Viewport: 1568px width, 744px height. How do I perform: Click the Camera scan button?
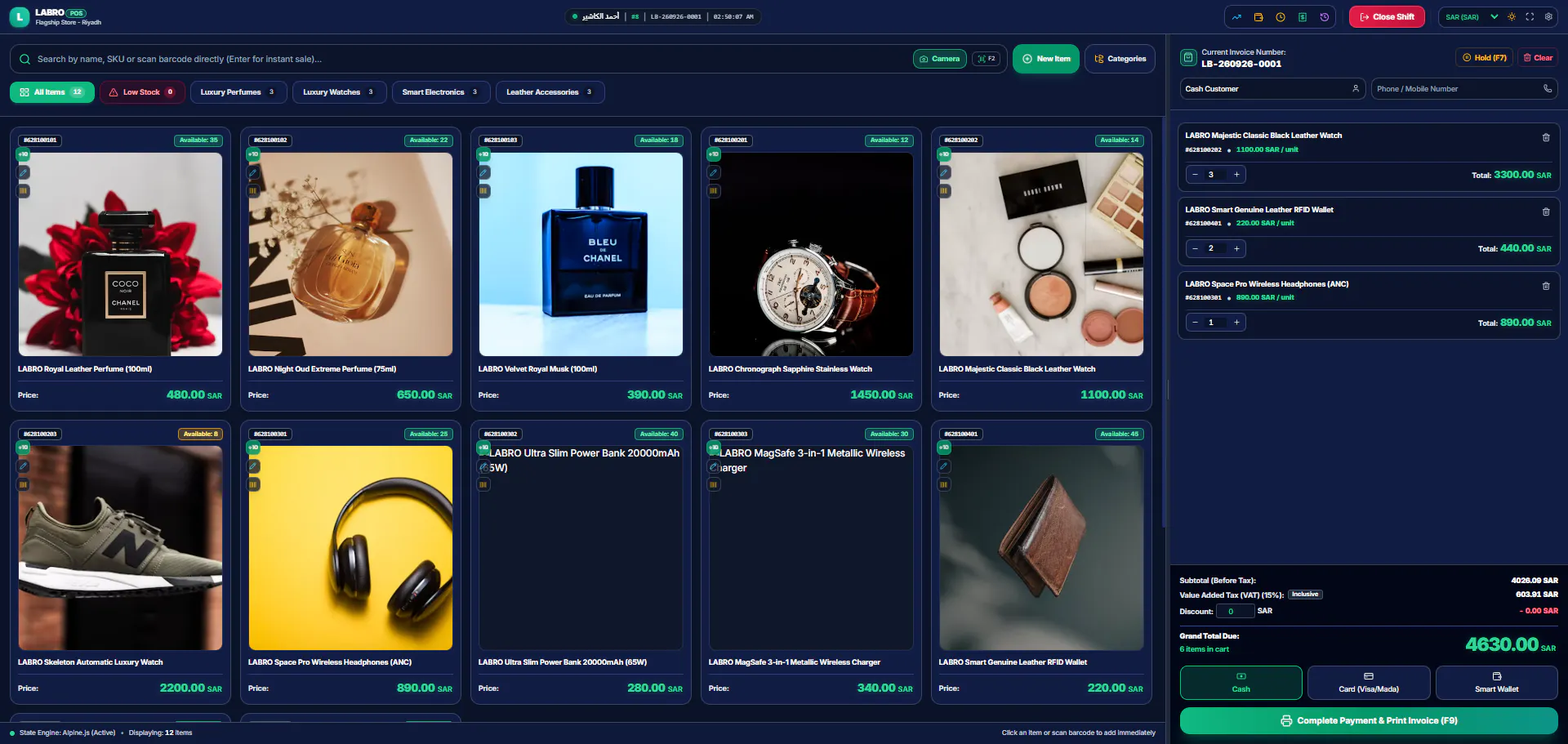tap(940, 59)
